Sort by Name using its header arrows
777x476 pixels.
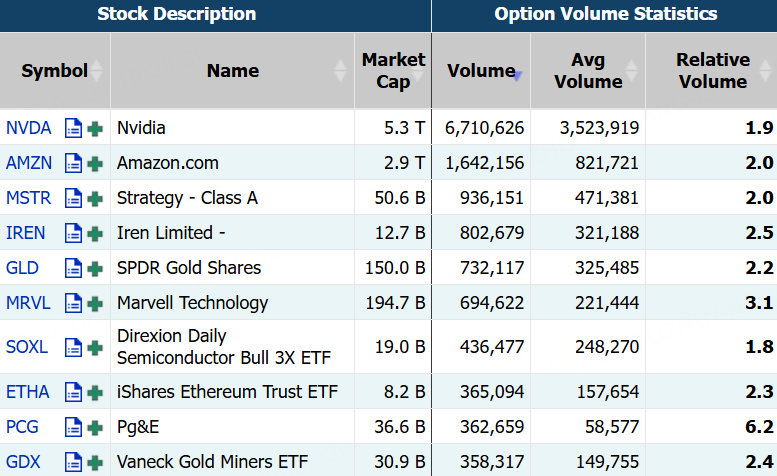click(340, 70)
